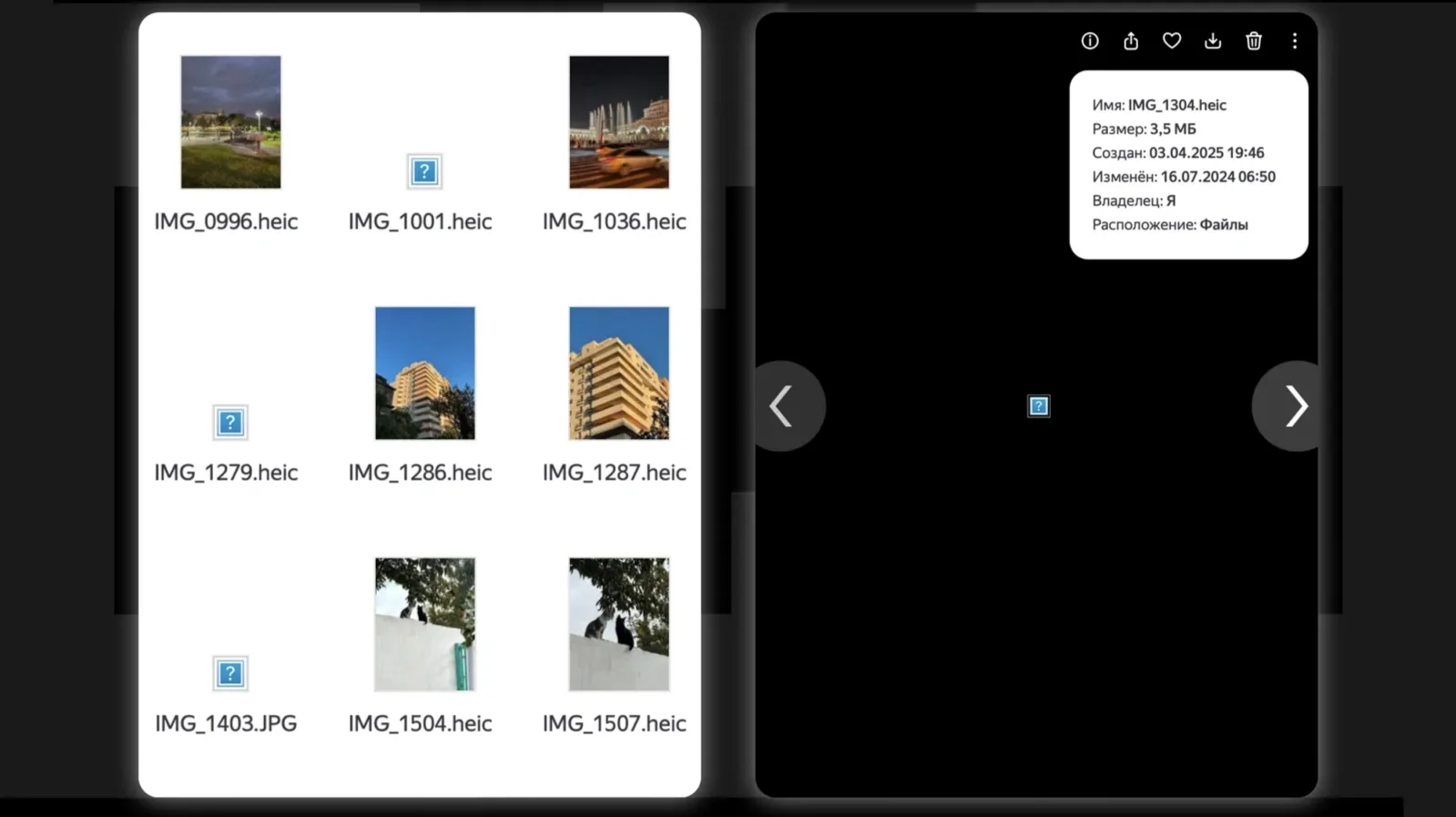This screenshot has width=1456, height=817.
Task: Add photo to favorites with heart icon
Action: (x=1171, y=41)
